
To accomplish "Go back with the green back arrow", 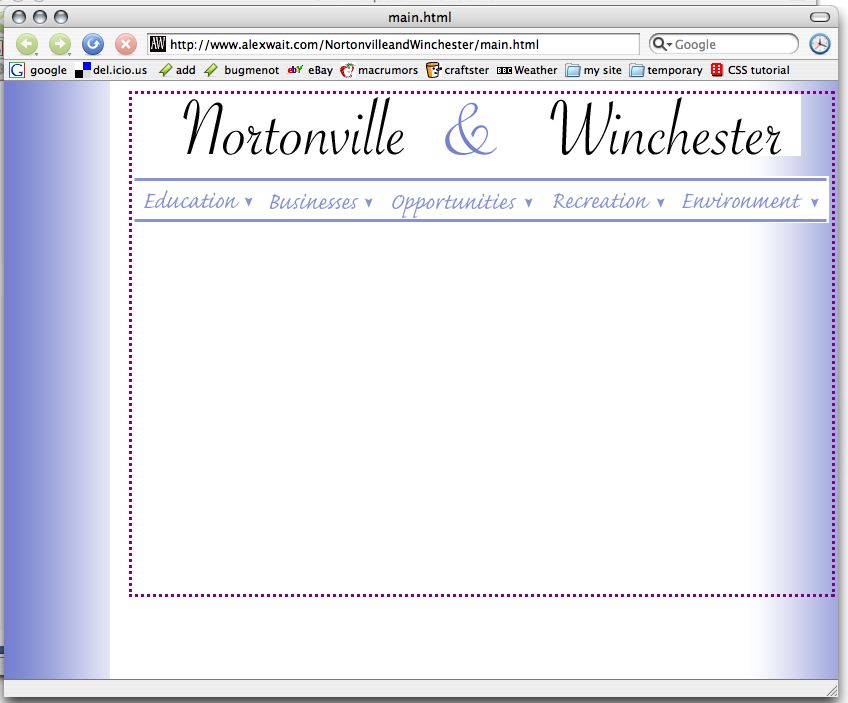I will [x=26, y=44].
